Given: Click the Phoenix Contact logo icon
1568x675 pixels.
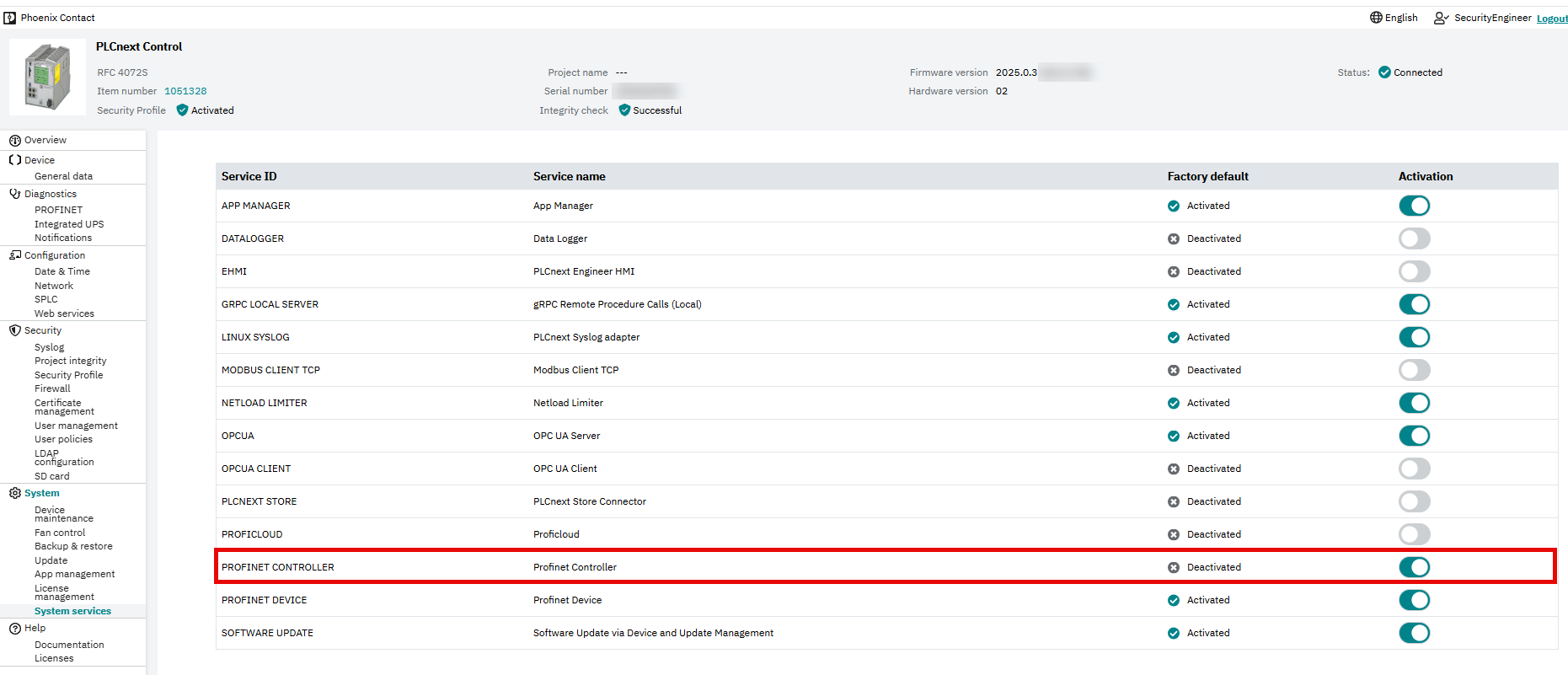Looking at the screenshot, I should 10,18.
